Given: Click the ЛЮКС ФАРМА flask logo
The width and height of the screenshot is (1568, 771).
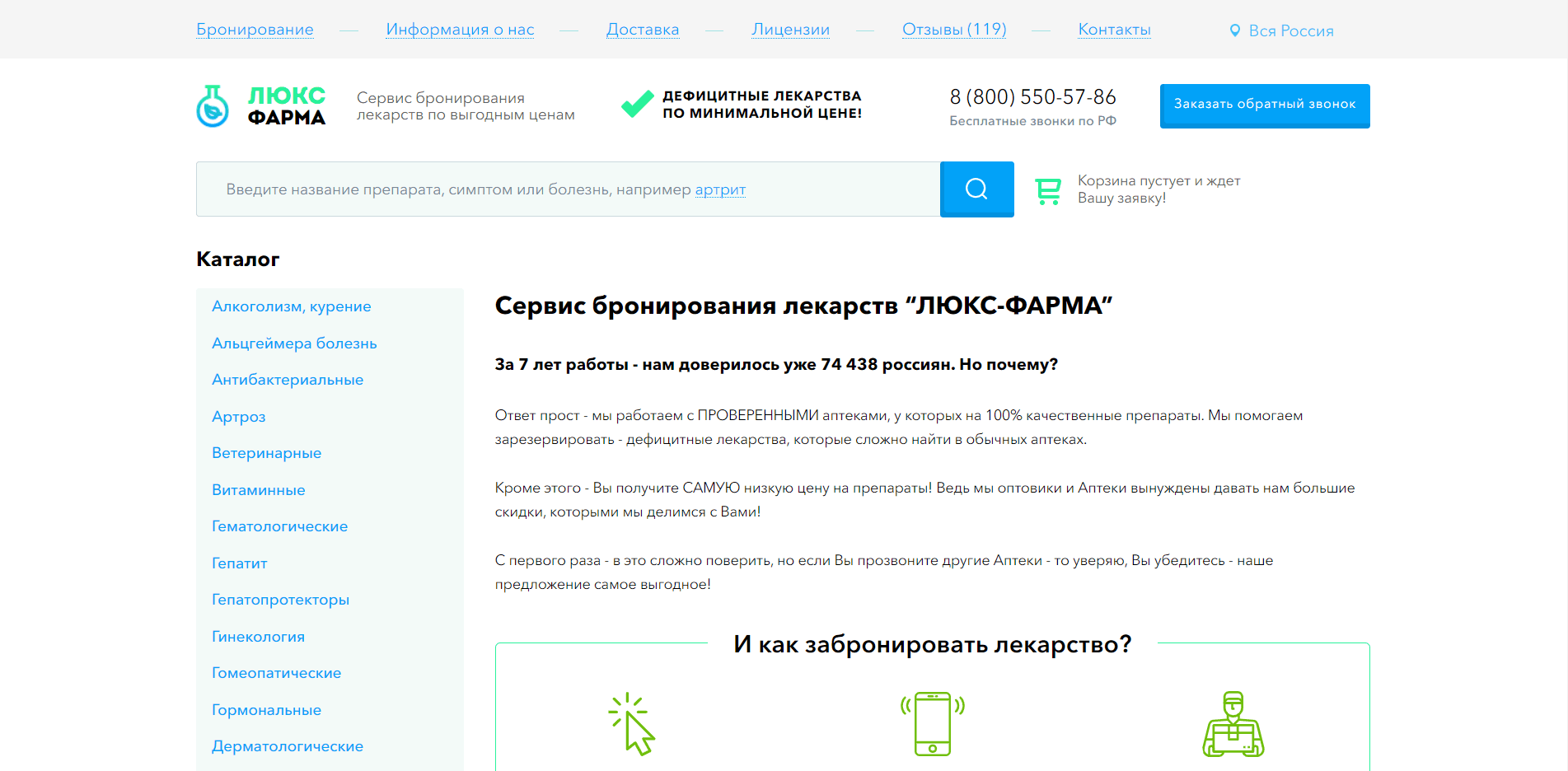Looking at the screenshot, I should click(x=213, y=105).
